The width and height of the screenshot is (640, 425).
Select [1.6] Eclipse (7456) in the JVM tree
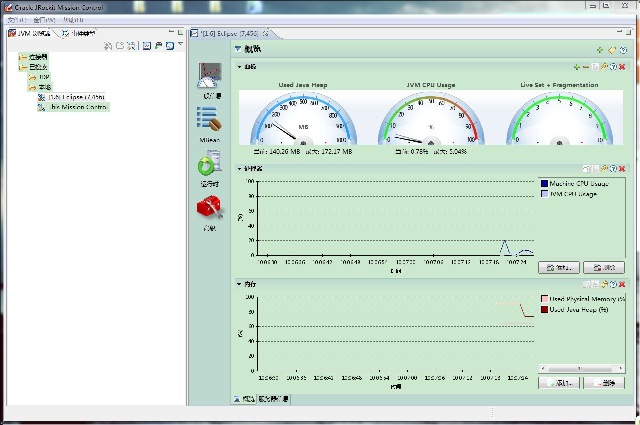click(x=72, y=97)
